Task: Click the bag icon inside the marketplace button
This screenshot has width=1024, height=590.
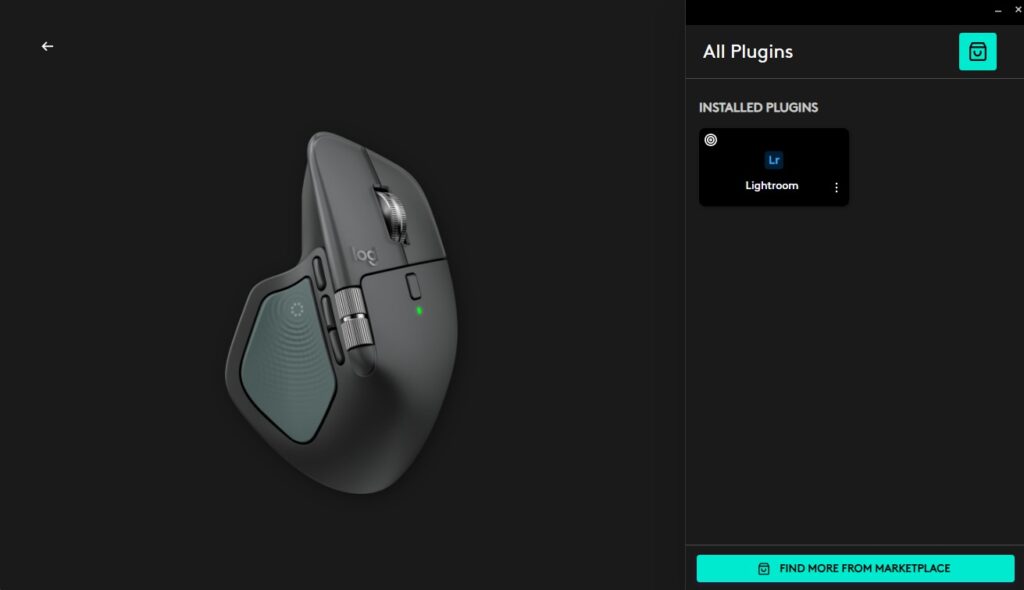Action: pos(763,569)
